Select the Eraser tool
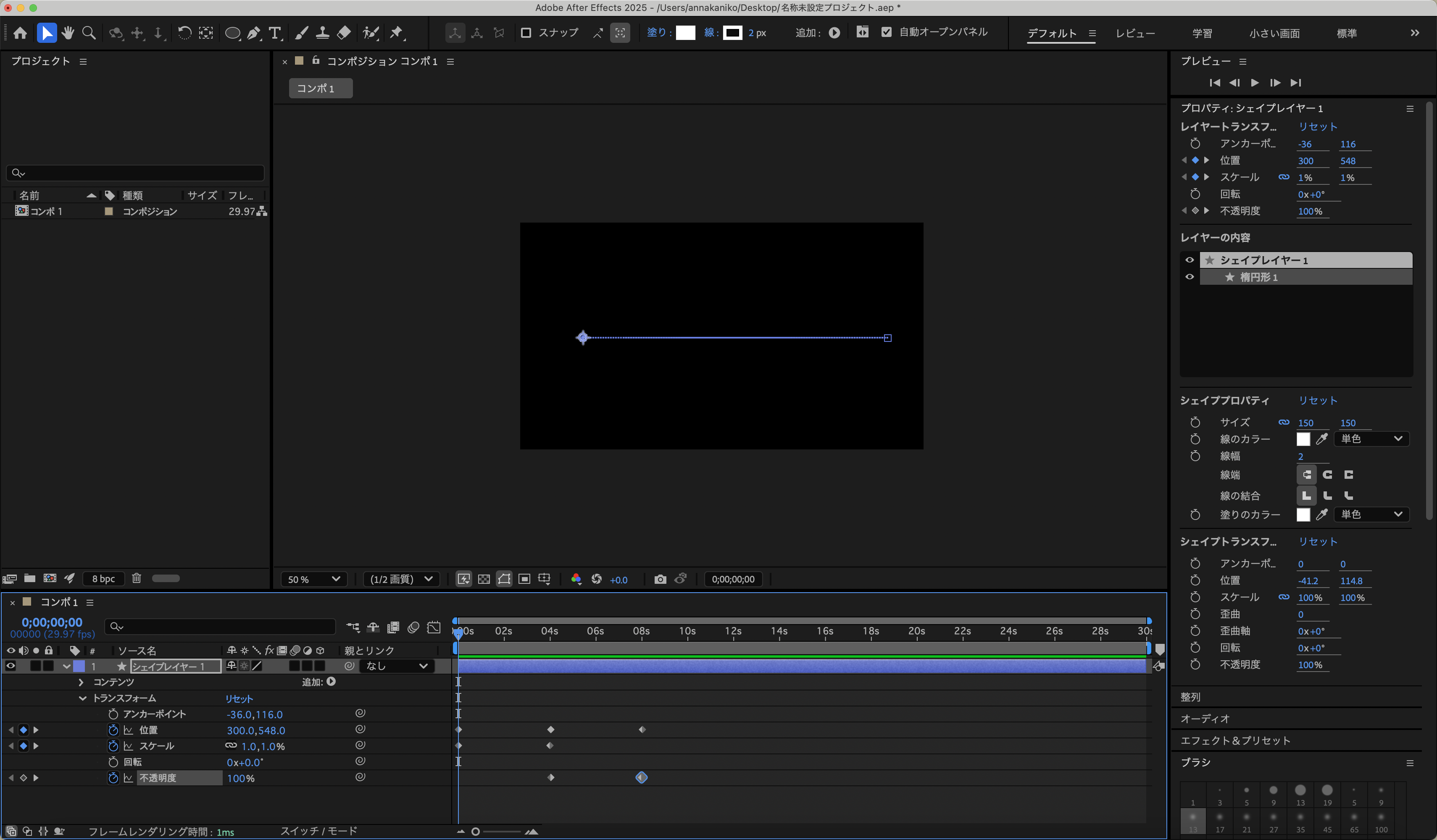Screen dimensions: 1437x840 pos(344,33)
